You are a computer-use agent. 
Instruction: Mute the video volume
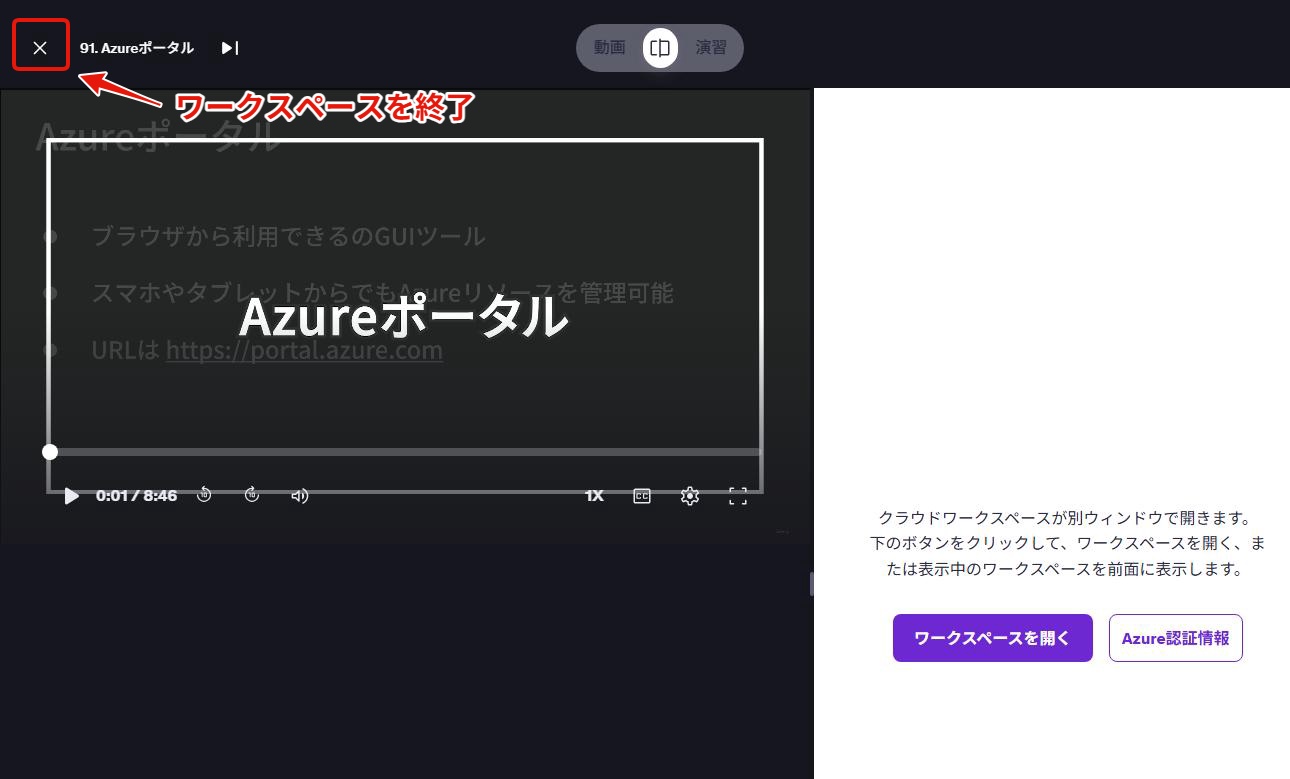299,495
